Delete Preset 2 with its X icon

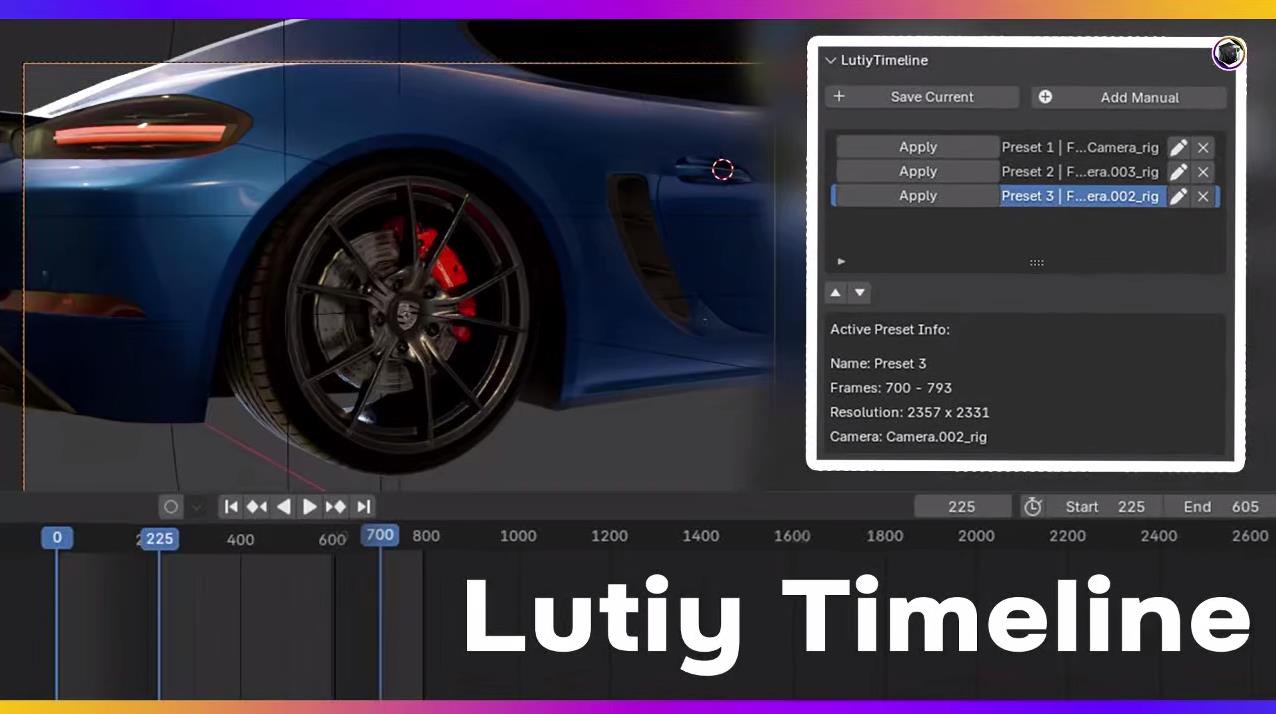(1203, 171)
